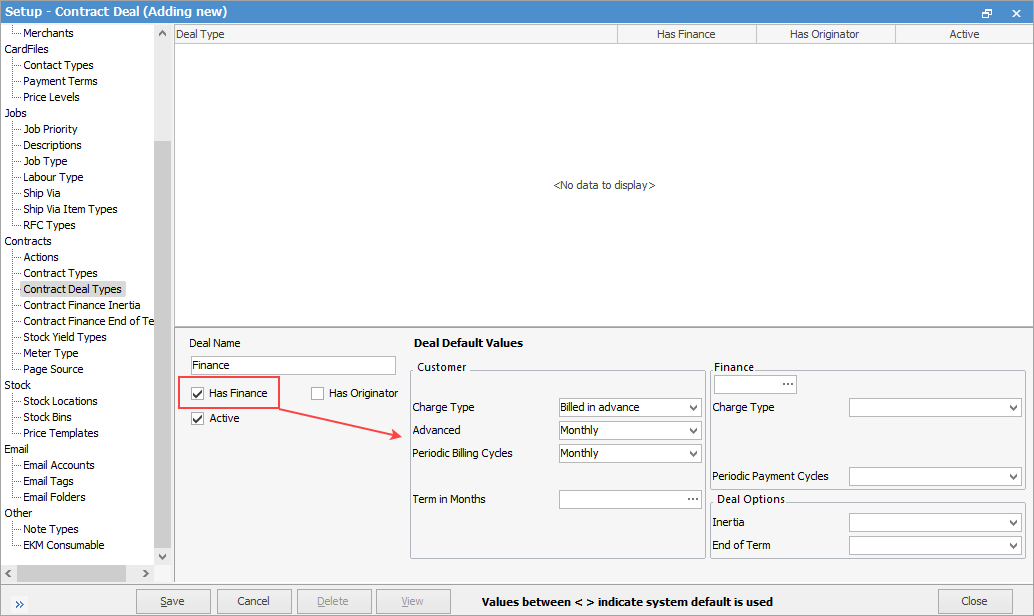
Task: Select Meter Type tree item
Action: (50, 353)
